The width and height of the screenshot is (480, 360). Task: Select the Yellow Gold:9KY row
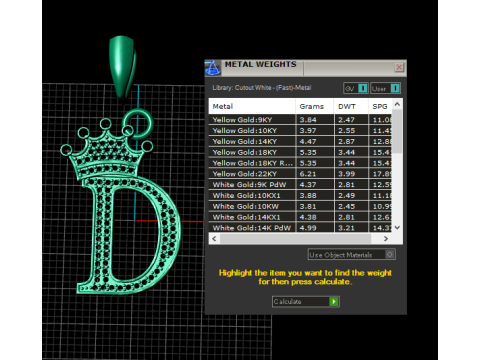coord(300,120)
